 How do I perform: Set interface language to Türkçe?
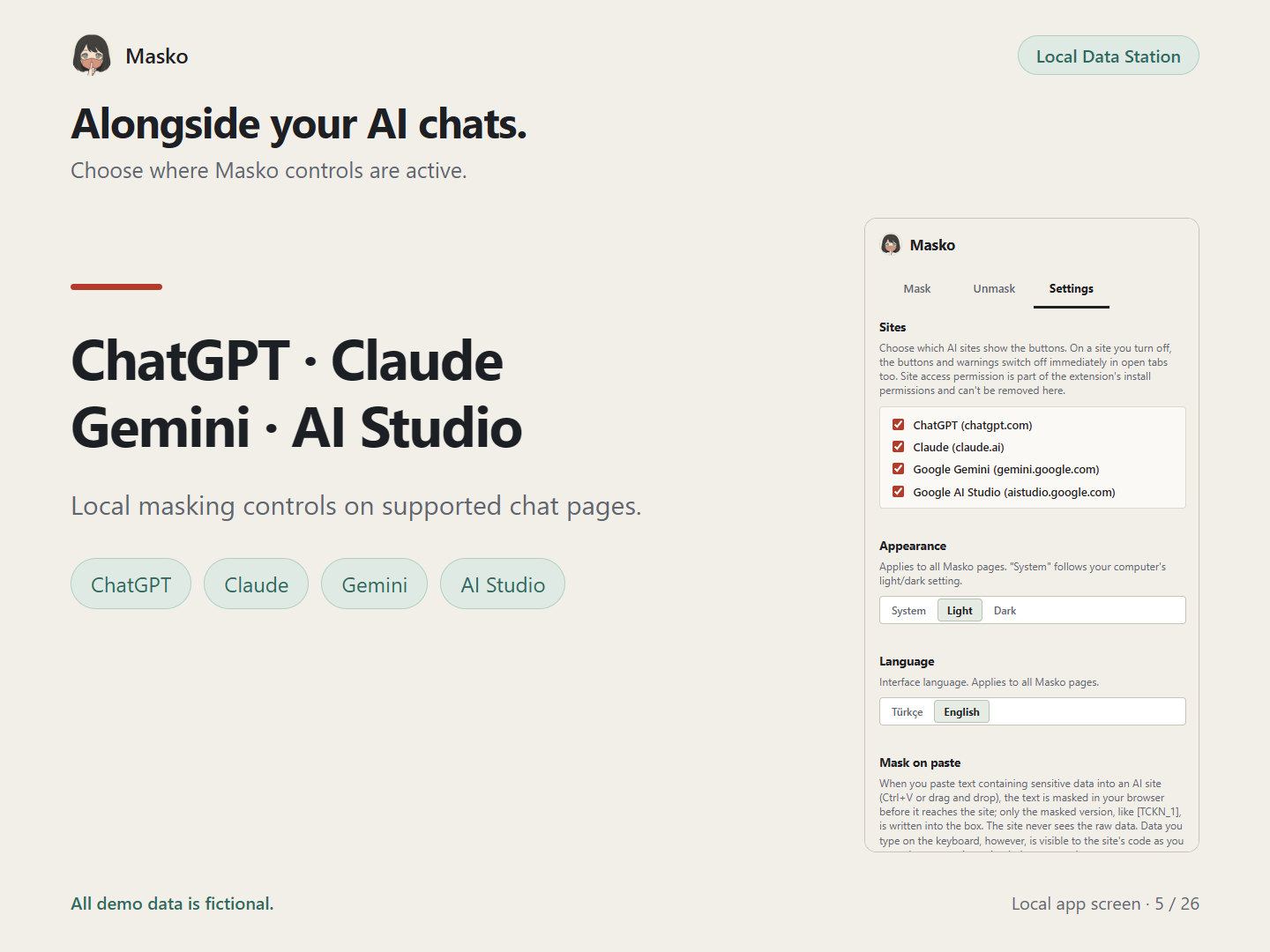[x=907, y=712]
